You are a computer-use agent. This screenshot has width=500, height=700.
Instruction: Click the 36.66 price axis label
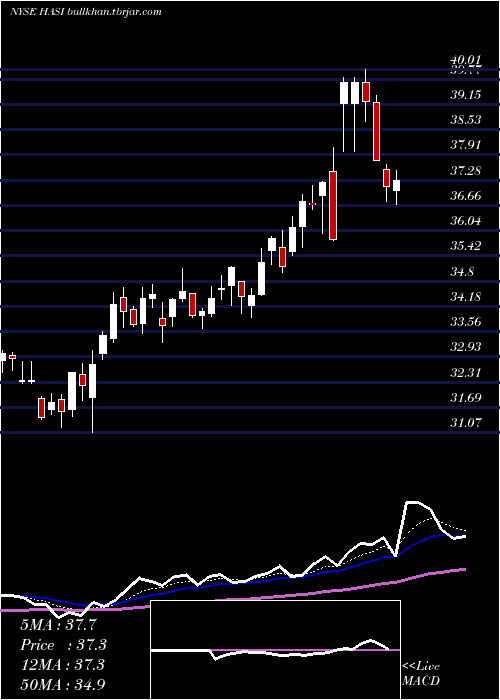coord(465,196)
